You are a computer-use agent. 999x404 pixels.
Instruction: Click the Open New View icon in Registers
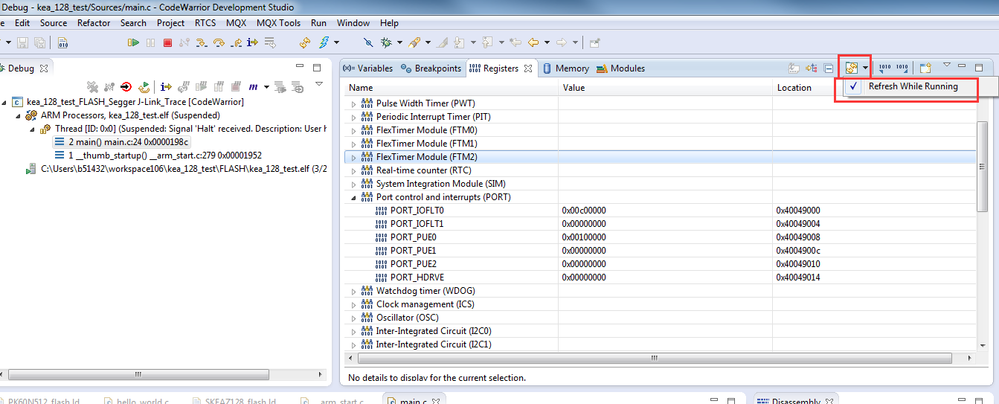coord(925,68)
